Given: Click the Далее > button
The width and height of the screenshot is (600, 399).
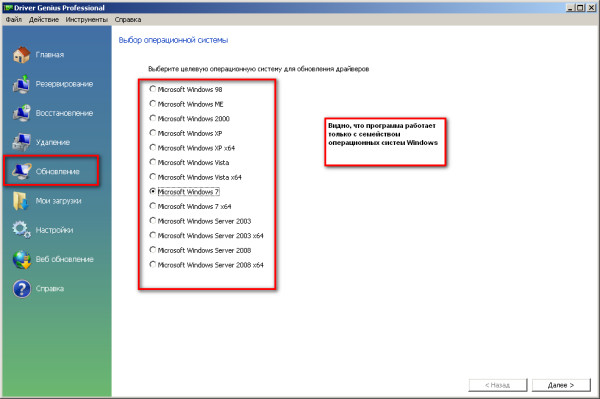Looking at the screenshot, I should tap(561, 385).
